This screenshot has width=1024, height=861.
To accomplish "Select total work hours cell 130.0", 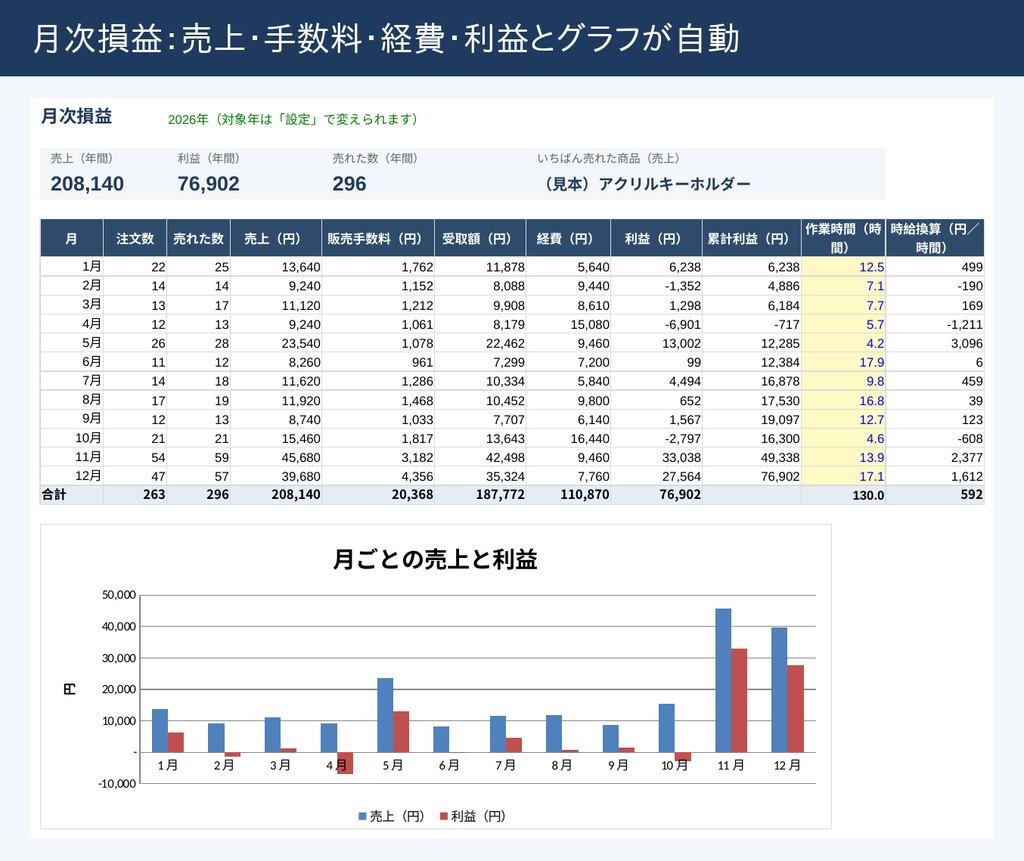I will pos(843,495).
